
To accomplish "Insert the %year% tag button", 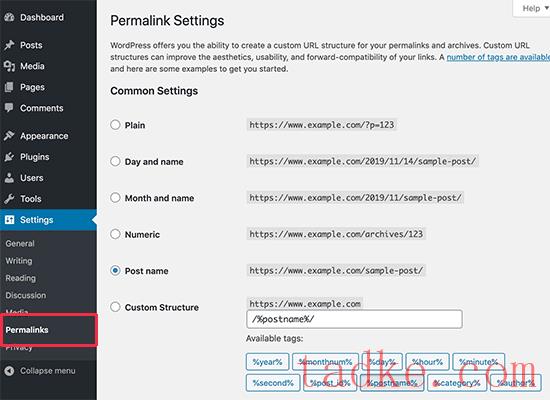I will point(268,362).
